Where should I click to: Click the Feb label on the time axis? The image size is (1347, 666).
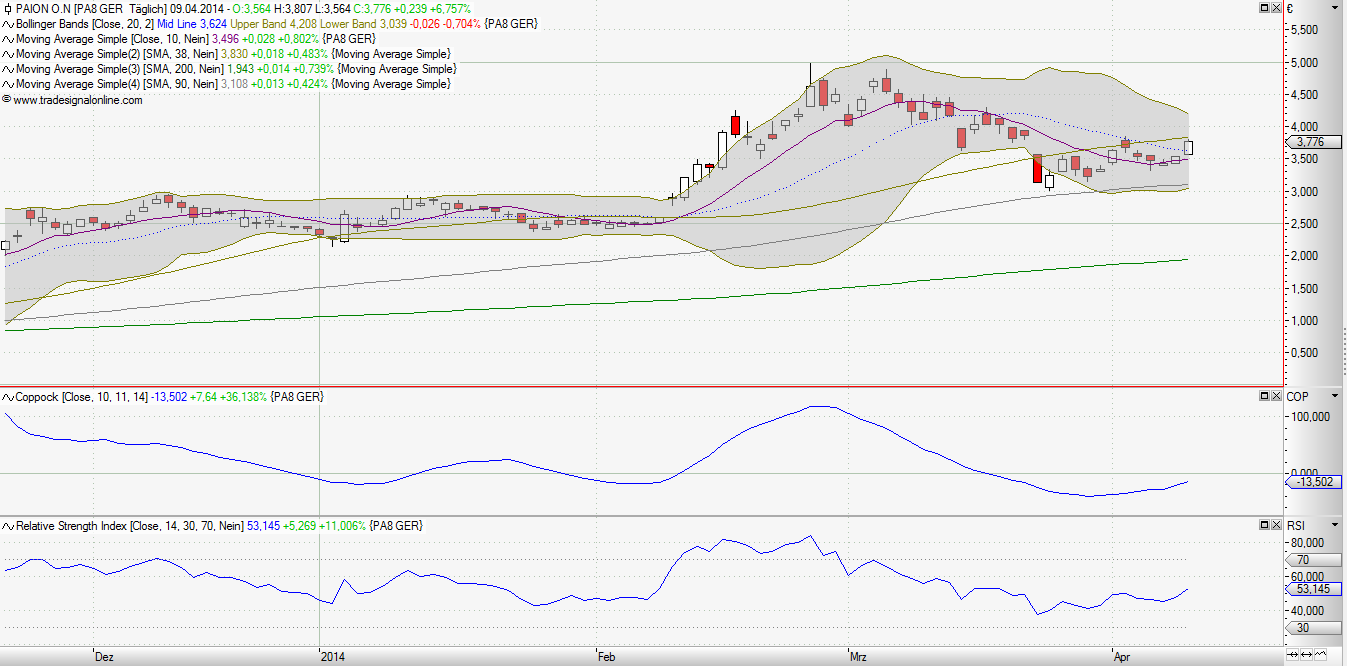606,658
